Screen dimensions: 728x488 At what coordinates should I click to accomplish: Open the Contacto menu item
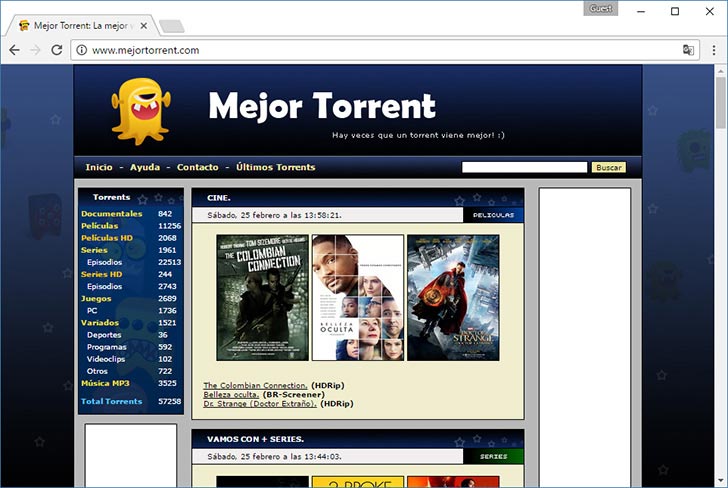pyautogui.click(x=197, y=167)
